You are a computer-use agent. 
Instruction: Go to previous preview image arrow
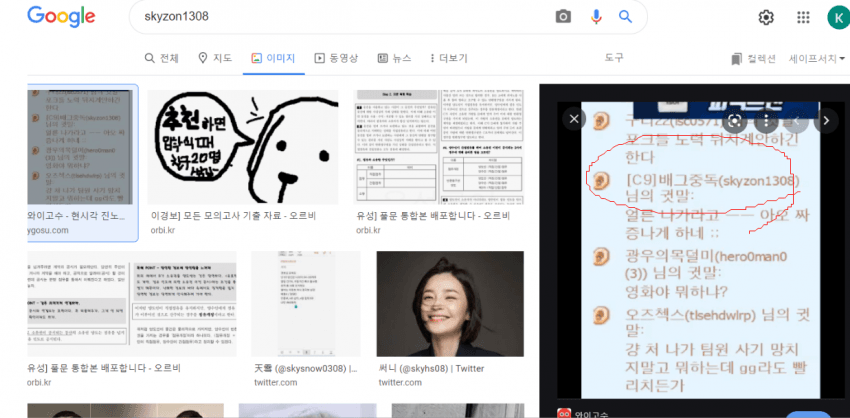[x=796, y=120]
